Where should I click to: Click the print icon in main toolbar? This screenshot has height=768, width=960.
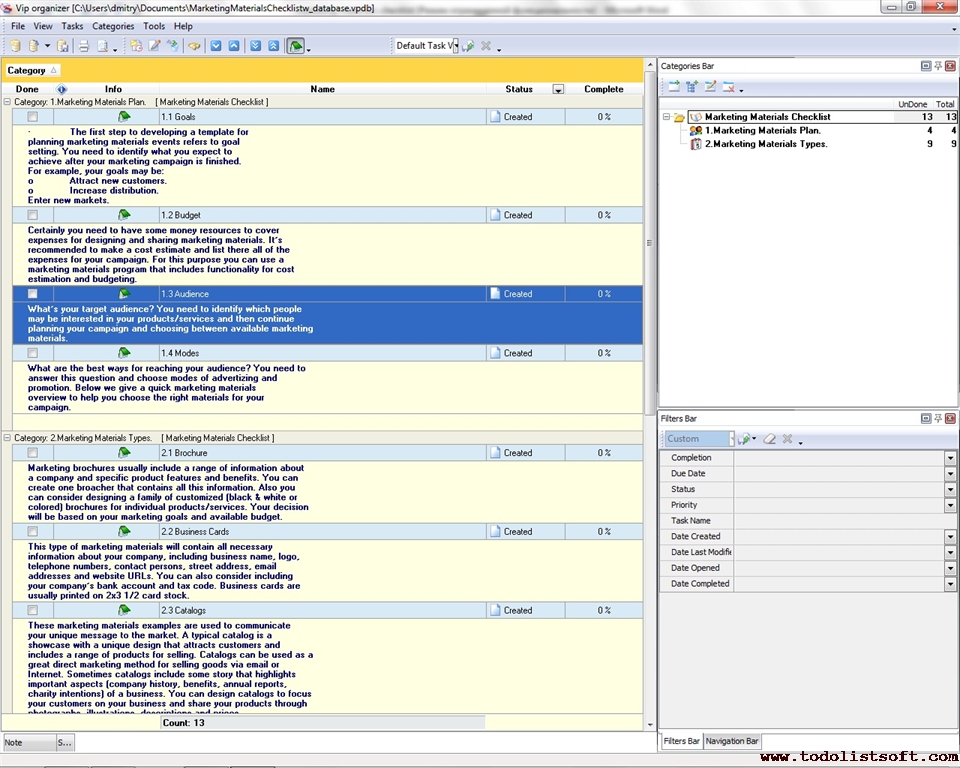(x=84, y=46)
